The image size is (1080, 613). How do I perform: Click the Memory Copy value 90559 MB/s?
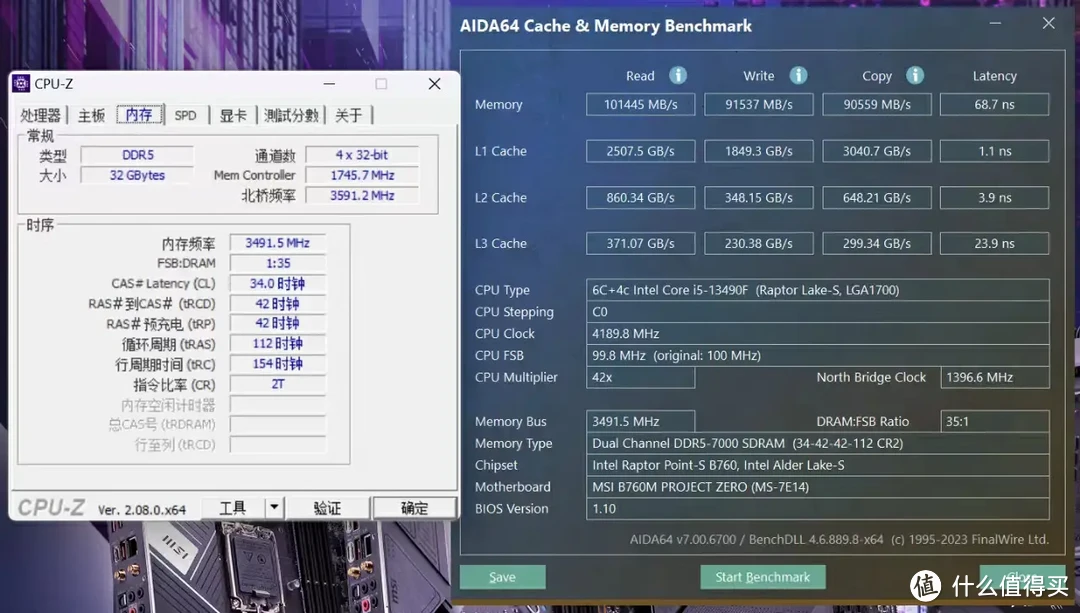pos(877,105)
